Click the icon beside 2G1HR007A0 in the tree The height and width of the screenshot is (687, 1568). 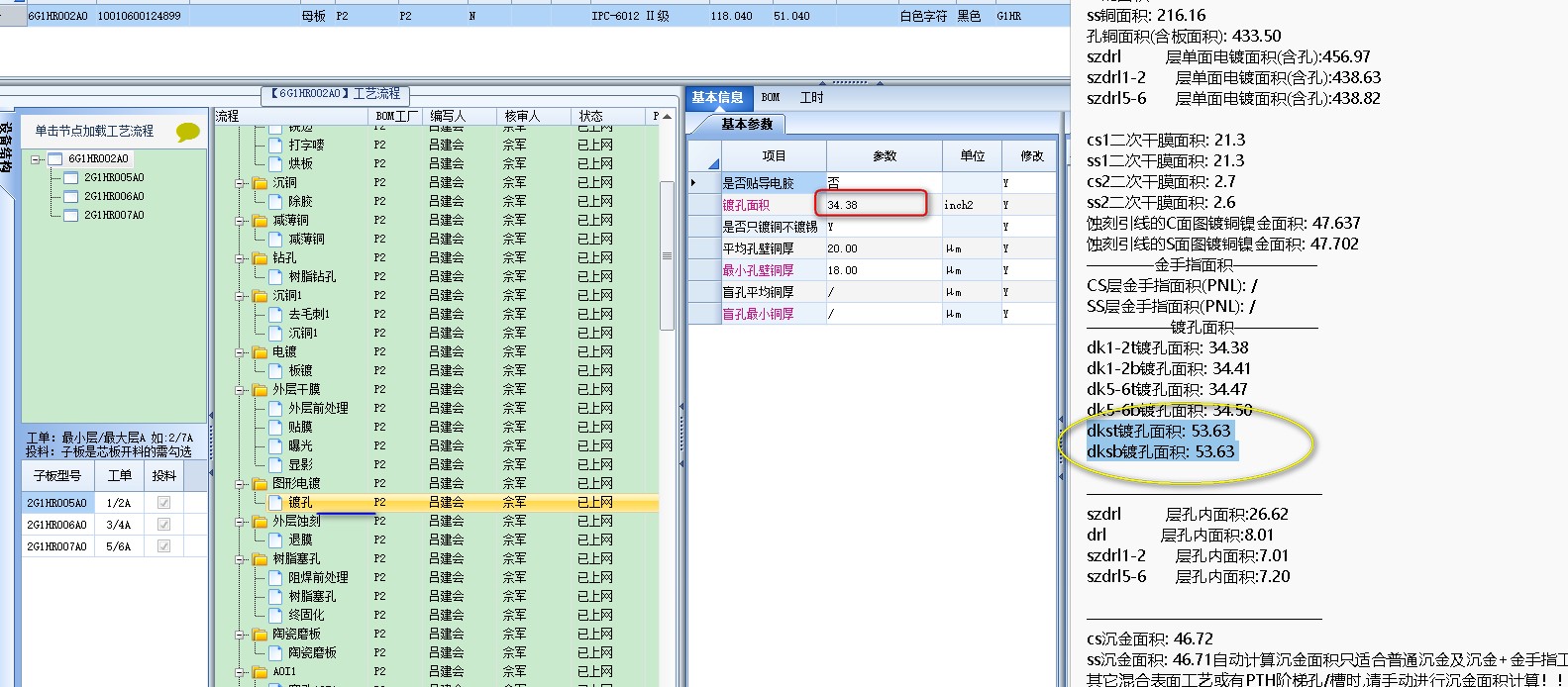coord(71,215)
